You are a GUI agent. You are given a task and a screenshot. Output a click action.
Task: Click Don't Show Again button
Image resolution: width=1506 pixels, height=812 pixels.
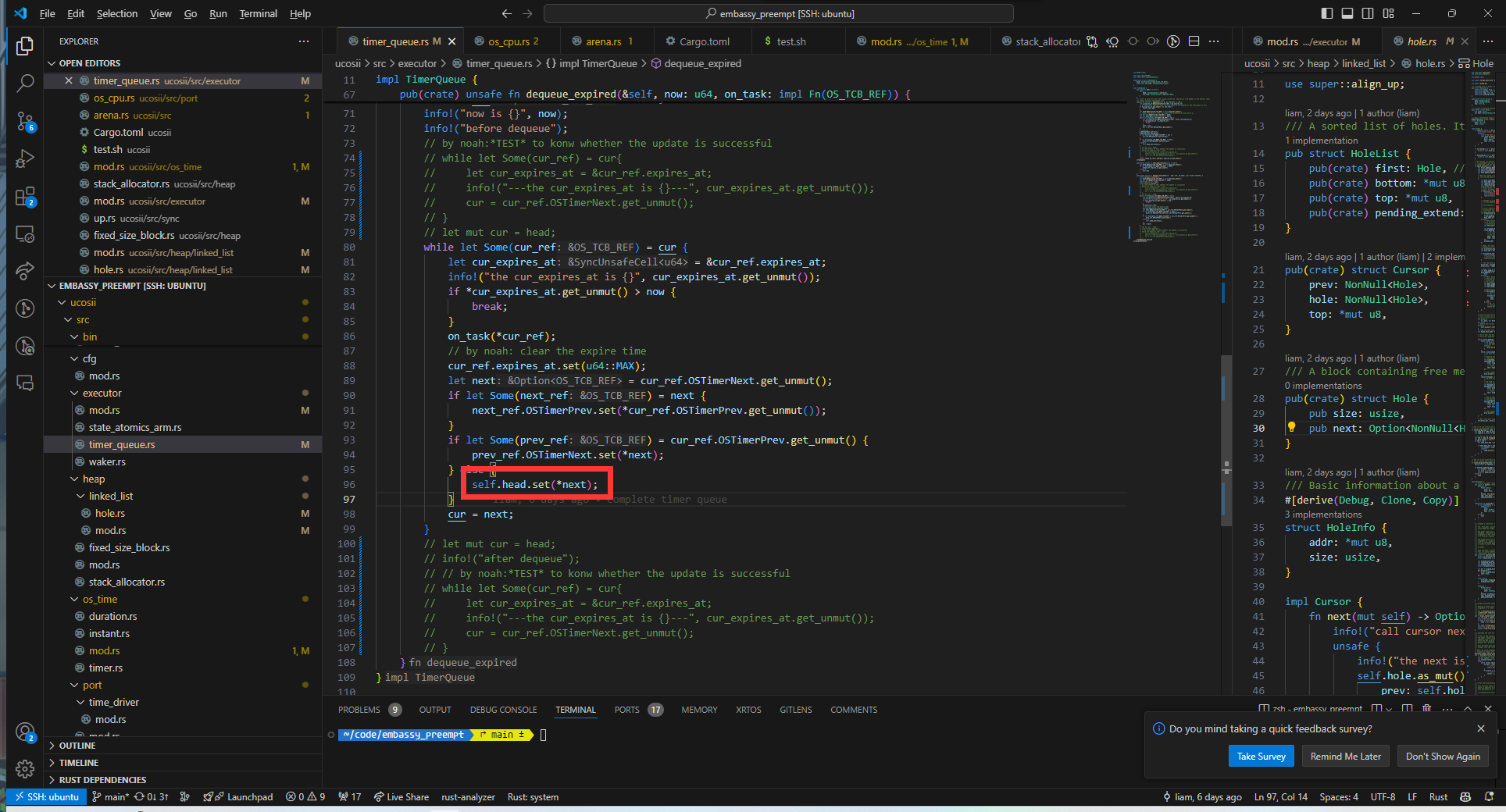click(x=1442, y=756)
